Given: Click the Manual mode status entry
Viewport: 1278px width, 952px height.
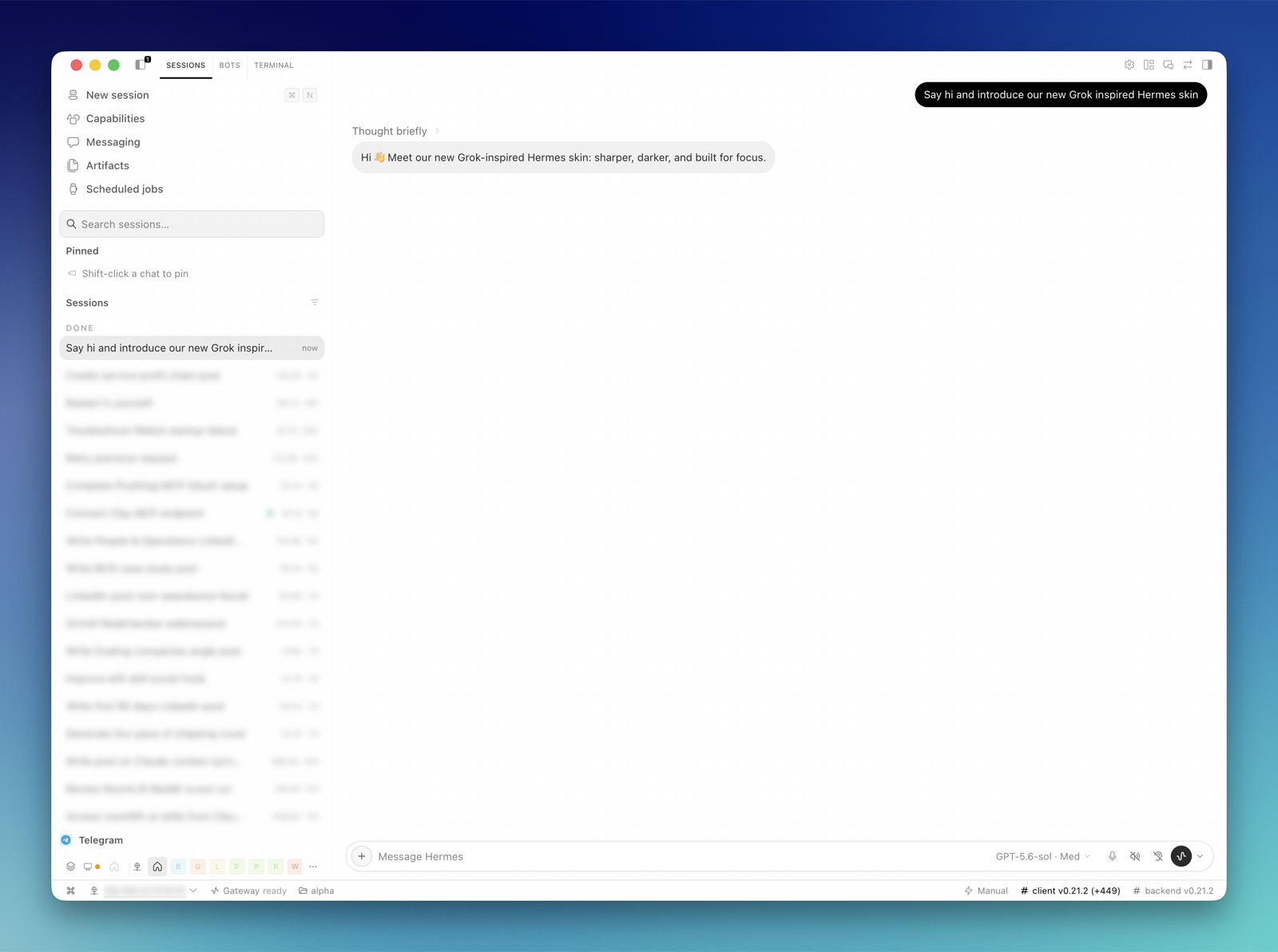Looking at the screenshot, I should point(986,891).
